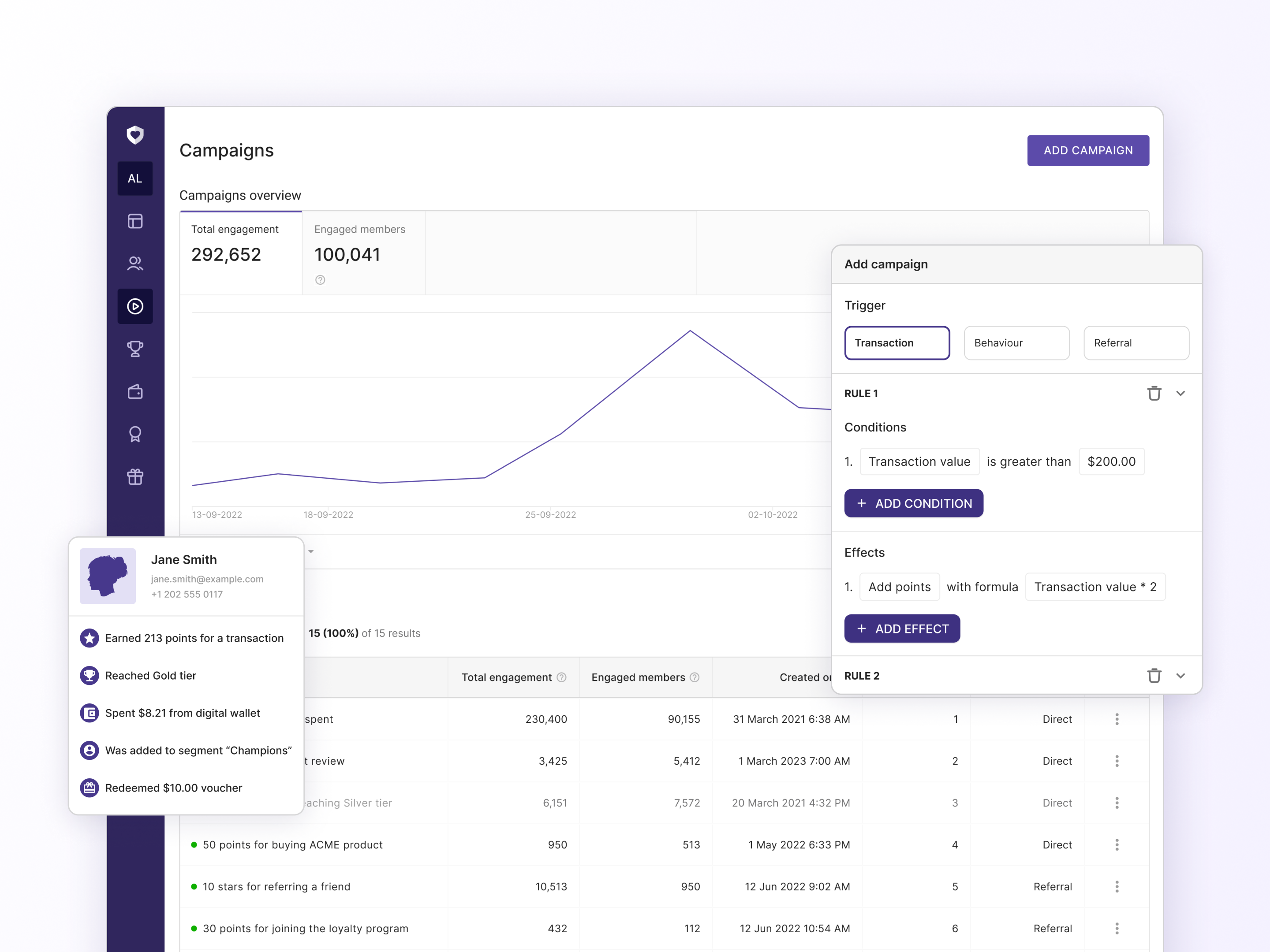Open the wallet icon in sidebar
Screen dimensions: 1270x952
(x=135, y=392)
